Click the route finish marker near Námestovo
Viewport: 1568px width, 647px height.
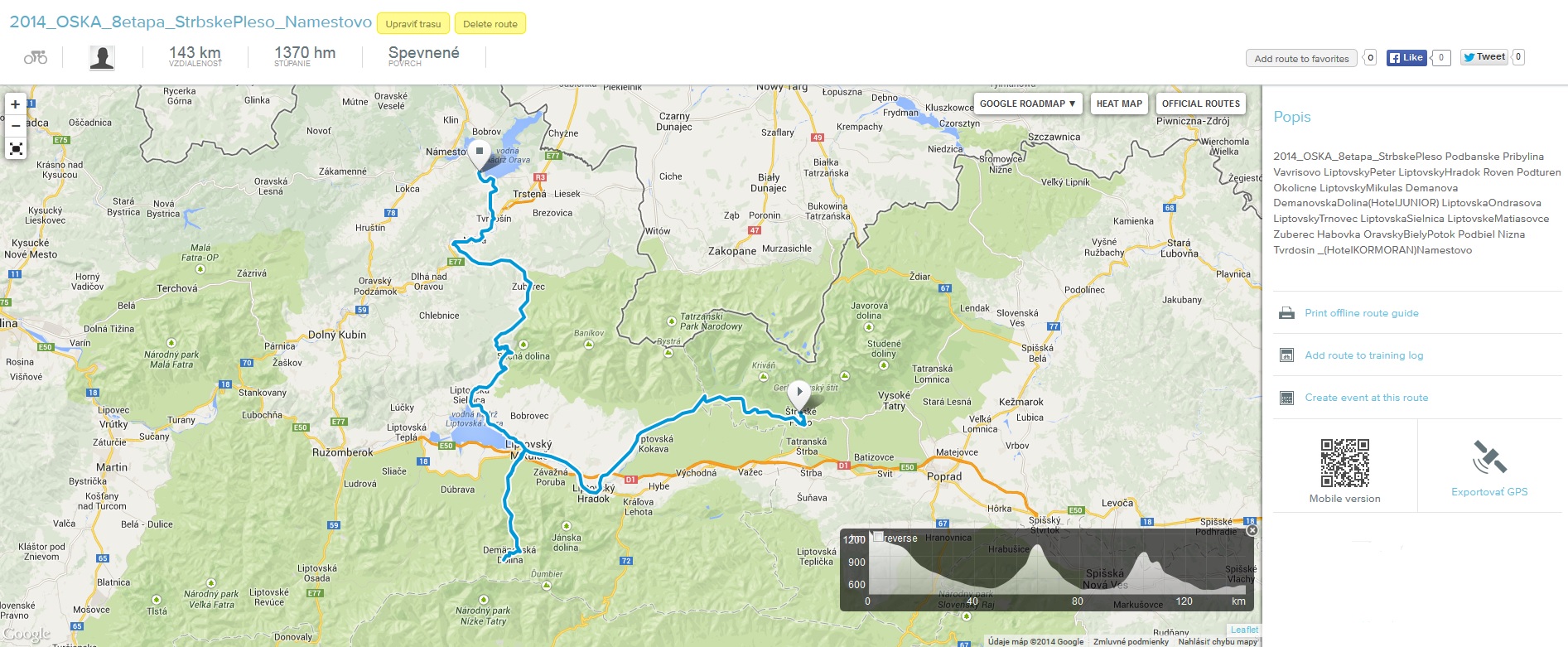tap(479, 154)
